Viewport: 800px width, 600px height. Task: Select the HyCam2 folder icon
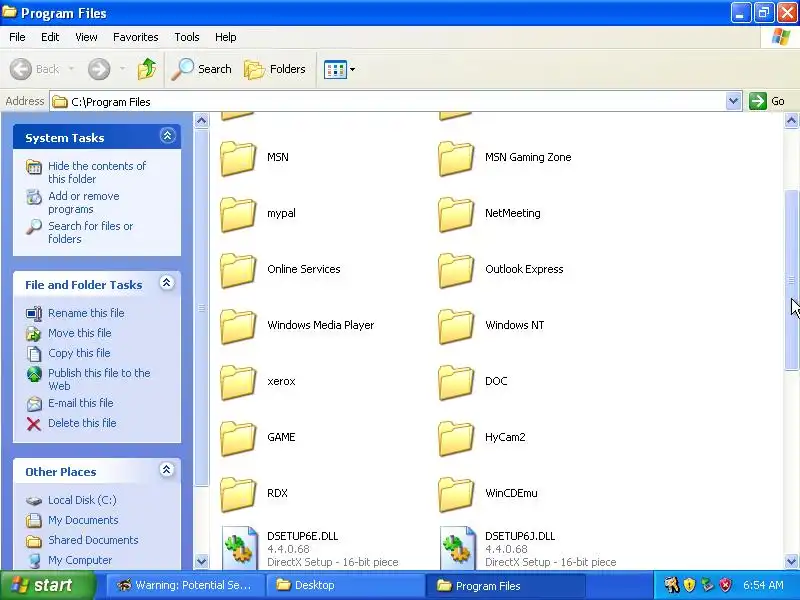456,439
